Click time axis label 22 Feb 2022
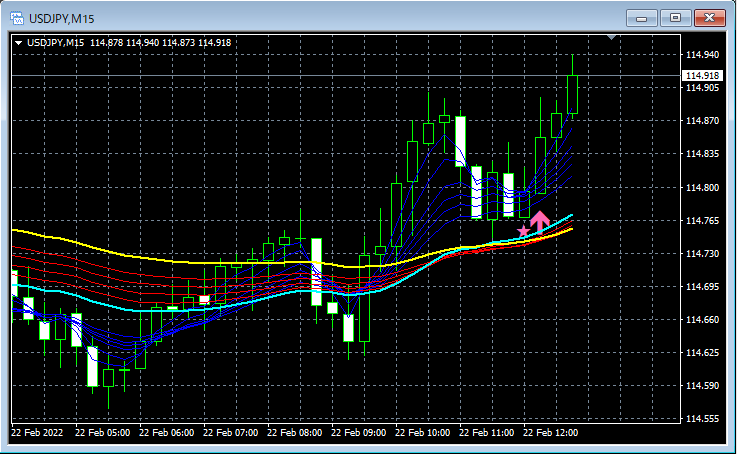The height and width of the screenshot is (454, 738). [x=37, y=432]
